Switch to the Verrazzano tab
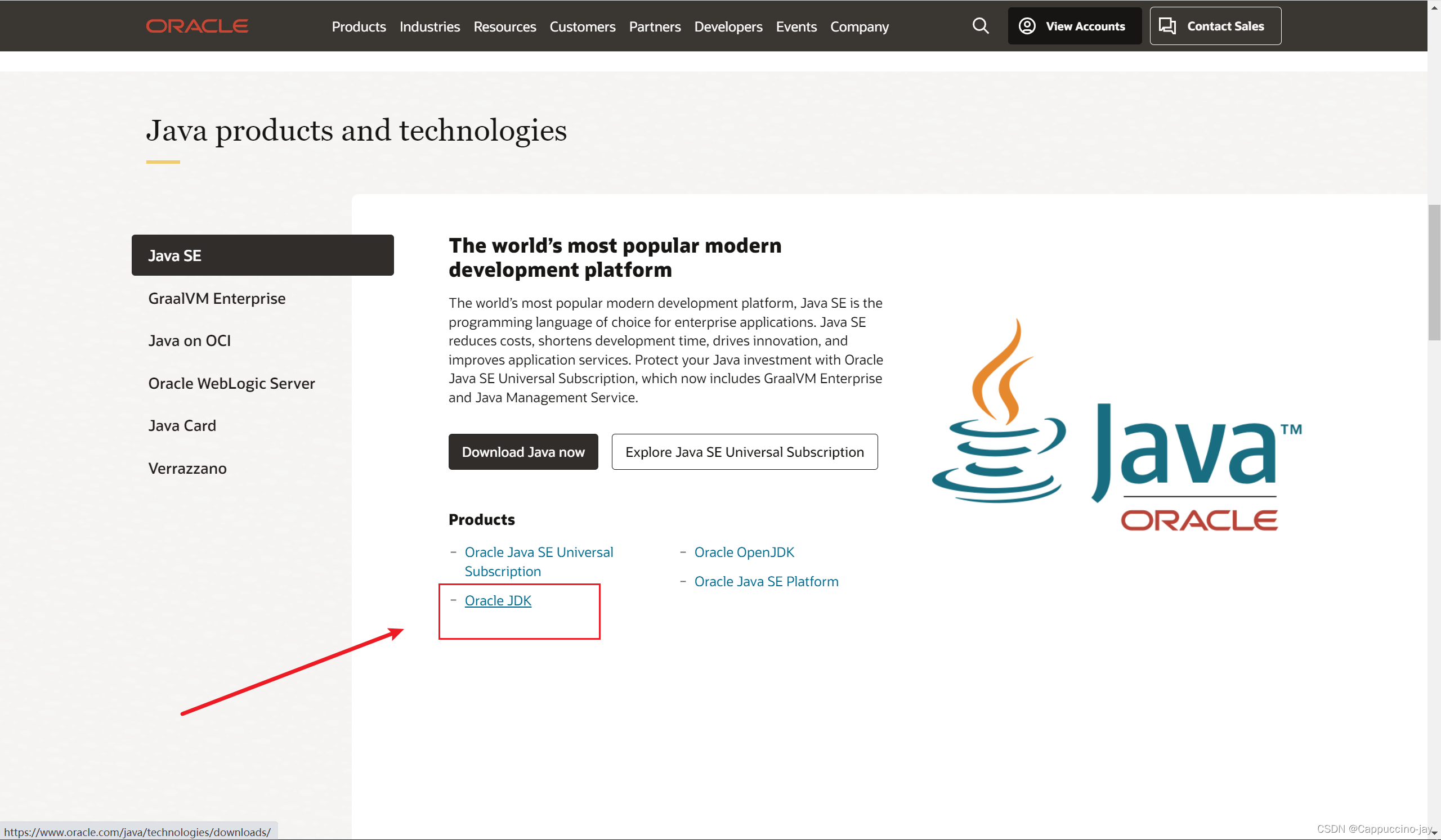The height and width of the screenshot is (840, 1441). click(x=187, y=469)
